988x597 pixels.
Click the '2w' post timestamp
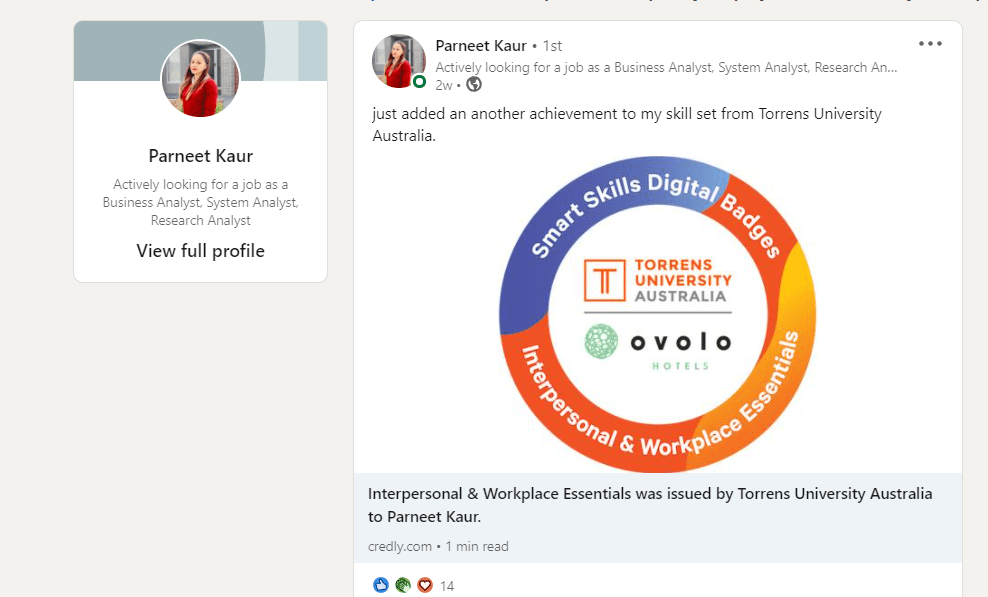coord(444,85)
